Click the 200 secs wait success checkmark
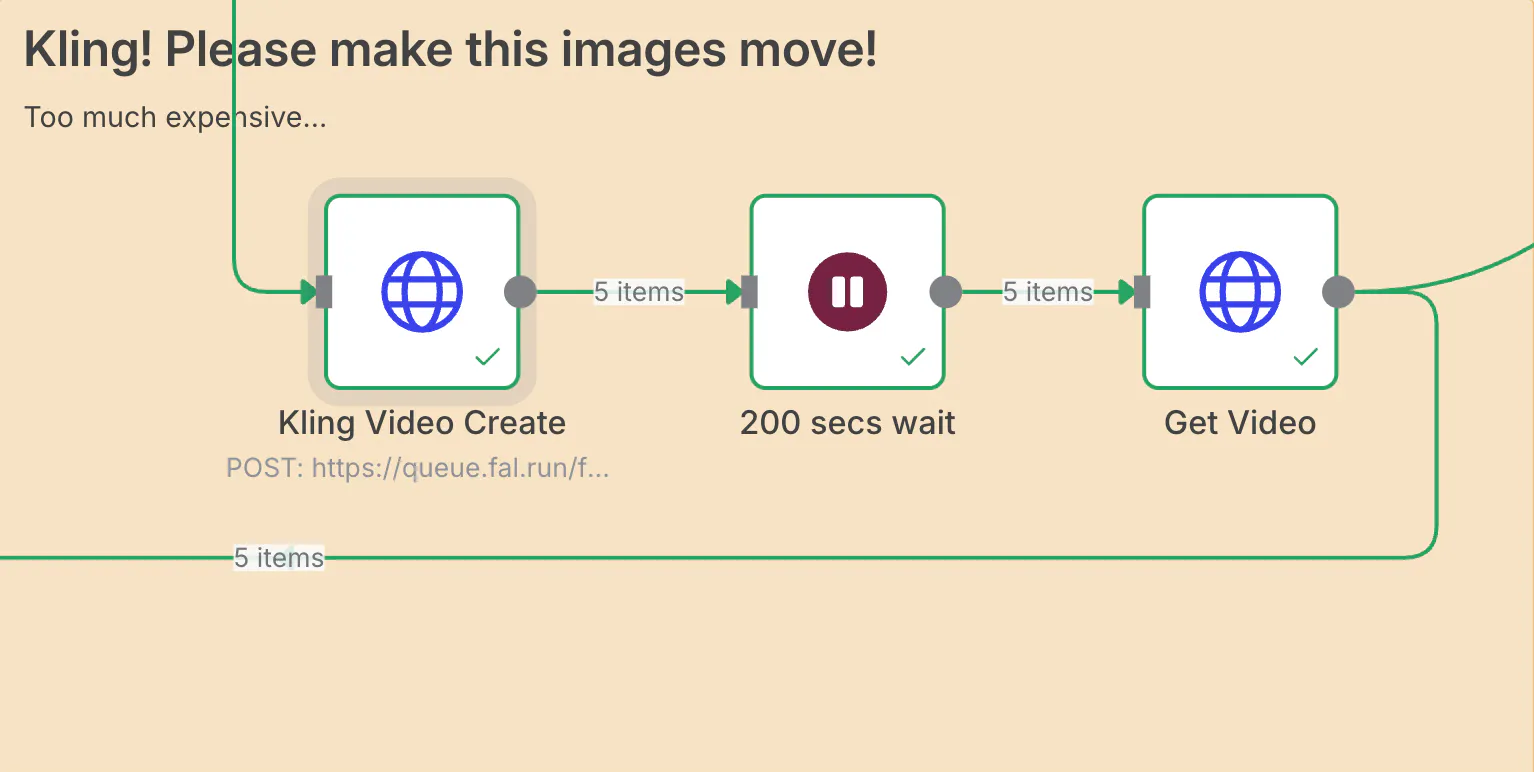The height and width of the screenshot is (772, 1534). [x=913, y=357]
